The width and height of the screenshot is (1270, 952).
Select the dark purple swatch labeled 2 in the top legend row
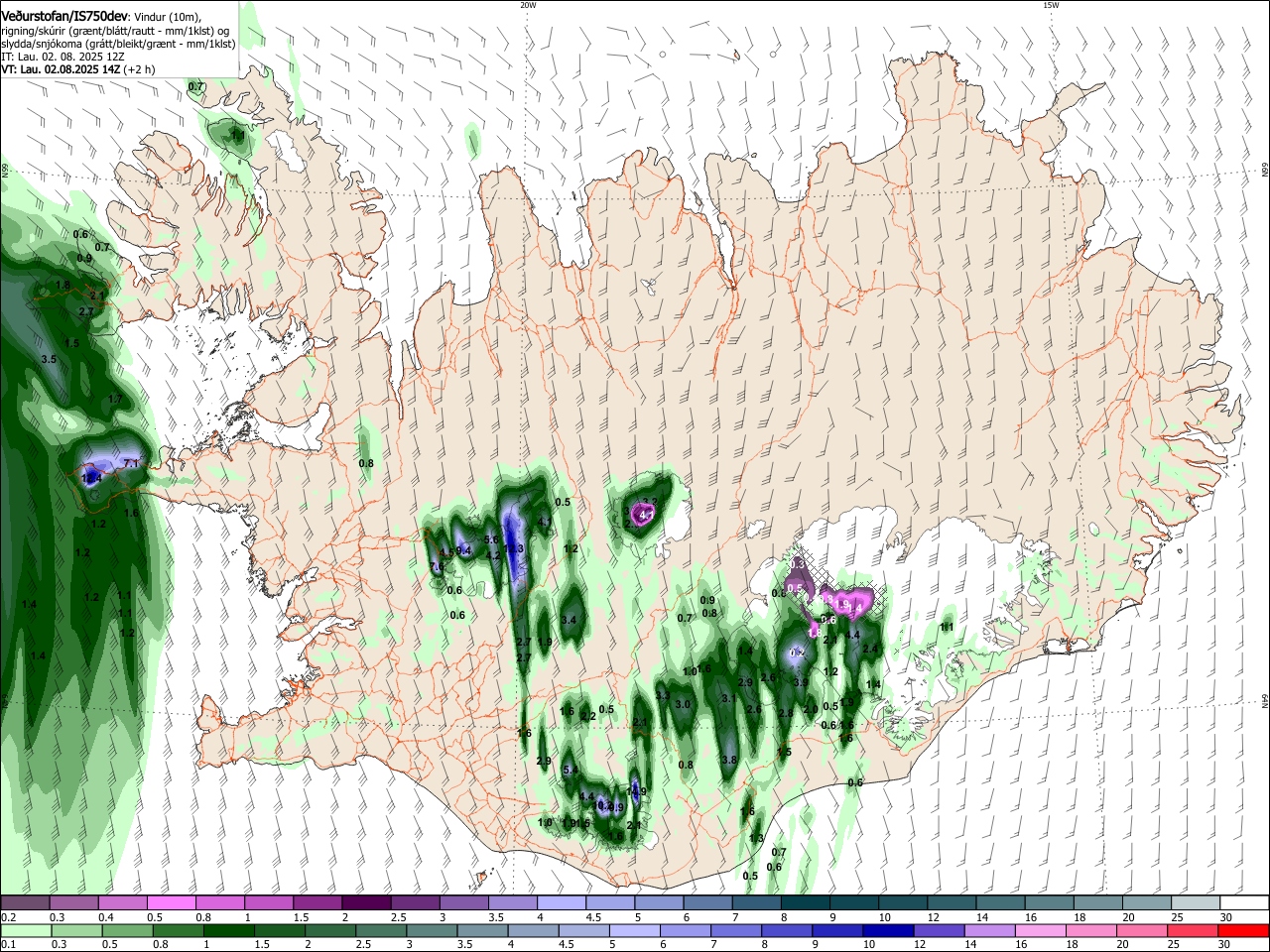(x=366, y=903)
